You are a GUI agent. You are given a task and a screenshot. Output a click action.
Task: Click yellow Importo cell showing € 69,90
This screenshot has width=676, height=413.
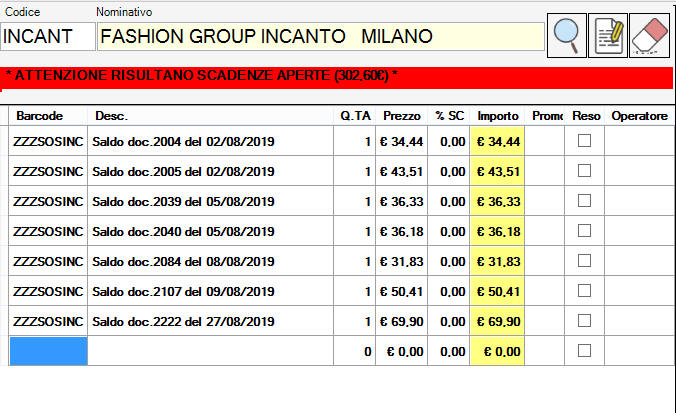[x=497, y=321]
